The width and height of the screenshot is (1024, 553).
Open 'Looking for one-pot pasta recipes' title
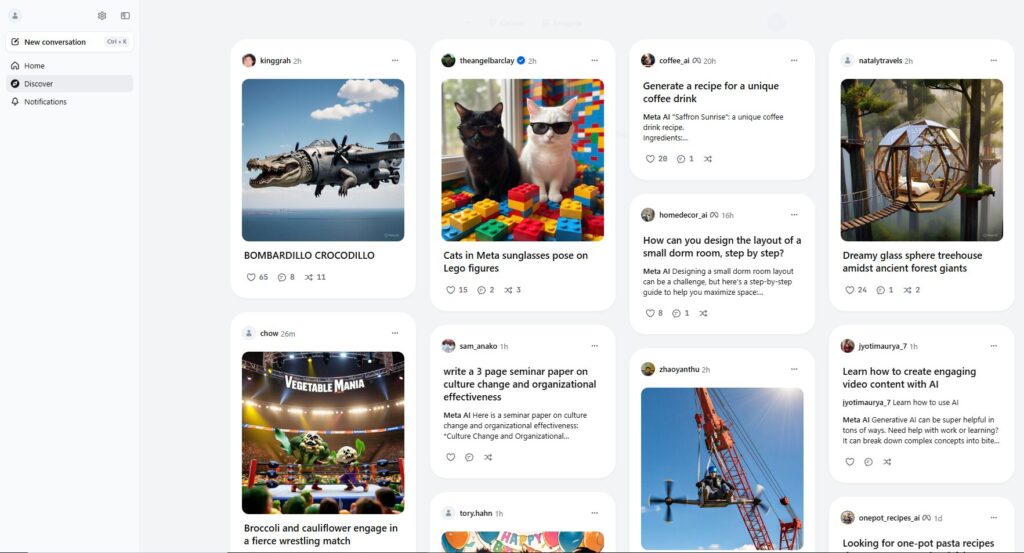coord(918,543)
